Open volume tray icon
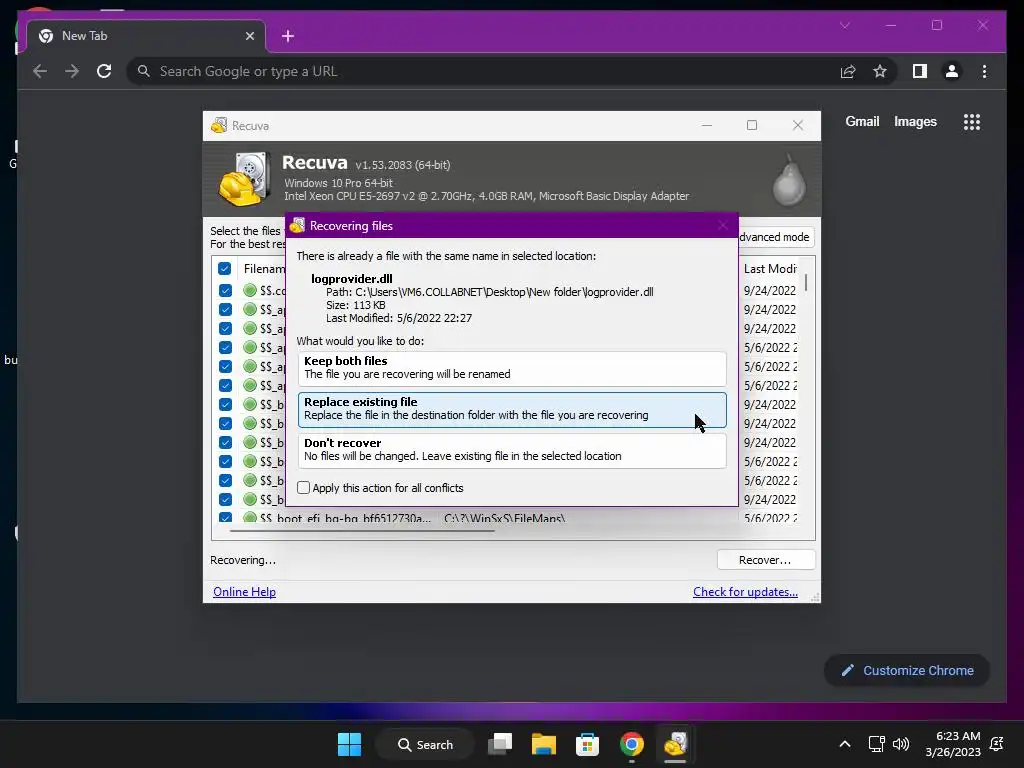Image resolution: width=1024 pixels, height=768 pixels. pyautogui.click(x=901, y=744)
